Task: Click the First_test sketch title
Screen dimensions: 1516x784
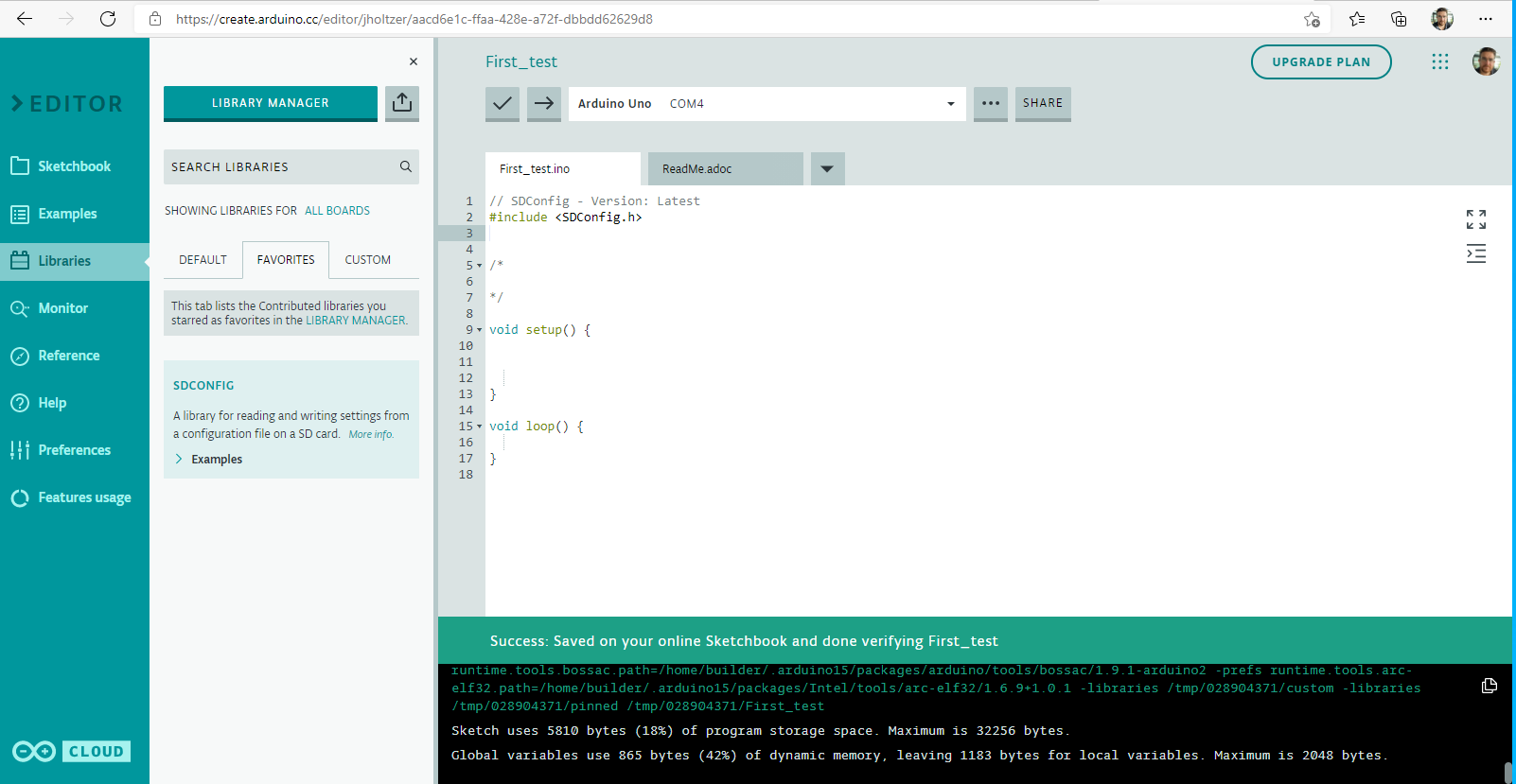Action: 521,61
